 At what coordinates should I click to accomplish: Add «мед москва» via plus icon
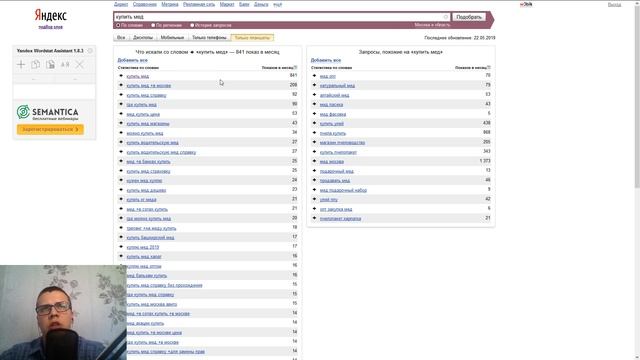(314, 161)
